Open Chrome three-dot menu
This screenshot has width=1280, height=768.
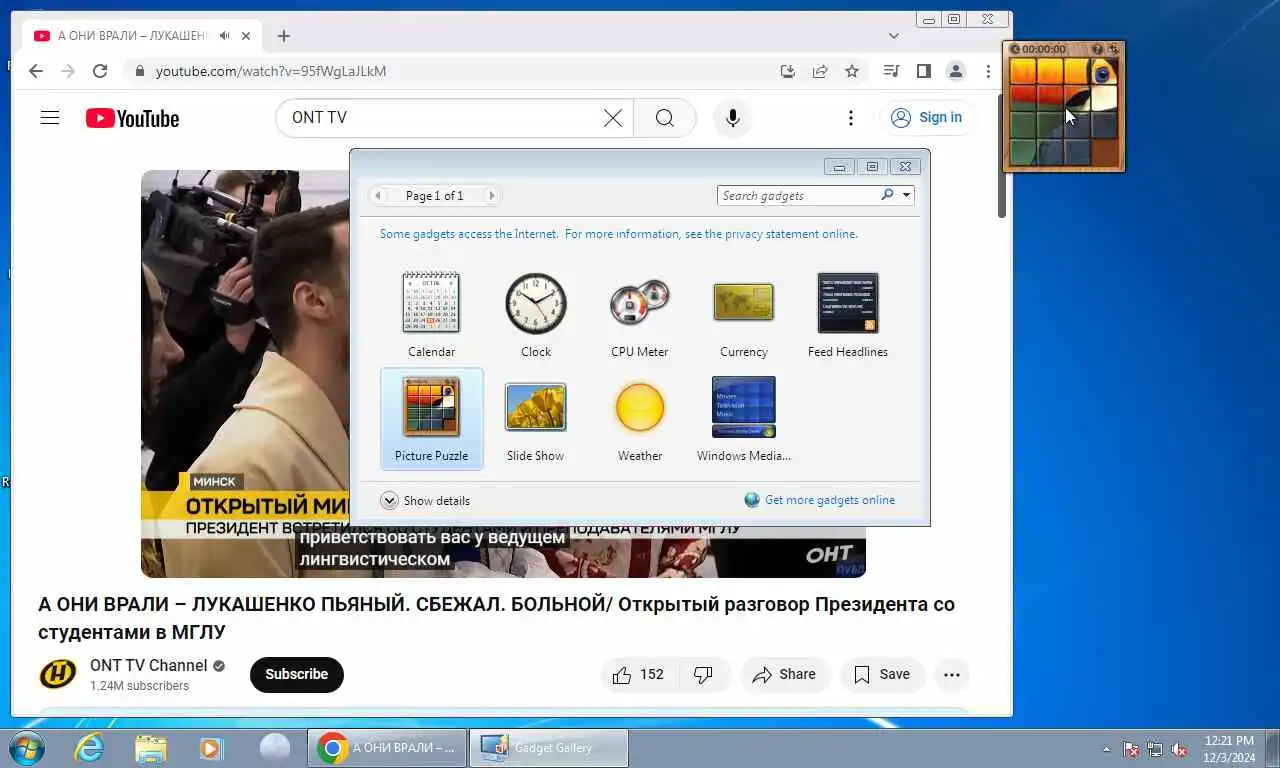tap(989, 71)
